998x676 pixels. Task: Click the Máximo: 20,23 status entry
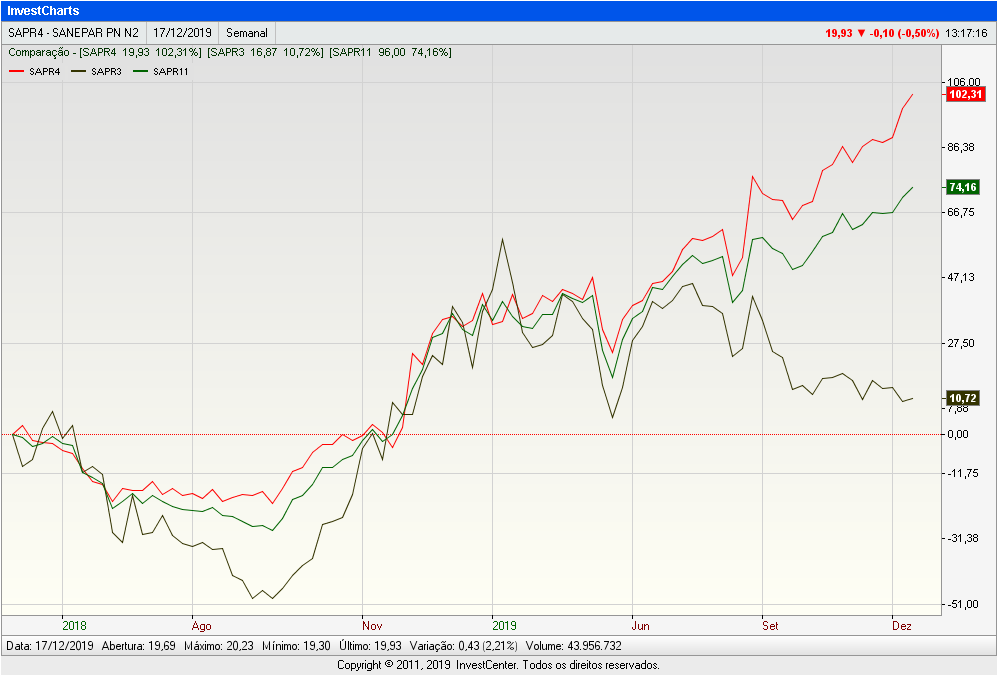point(219,645)
